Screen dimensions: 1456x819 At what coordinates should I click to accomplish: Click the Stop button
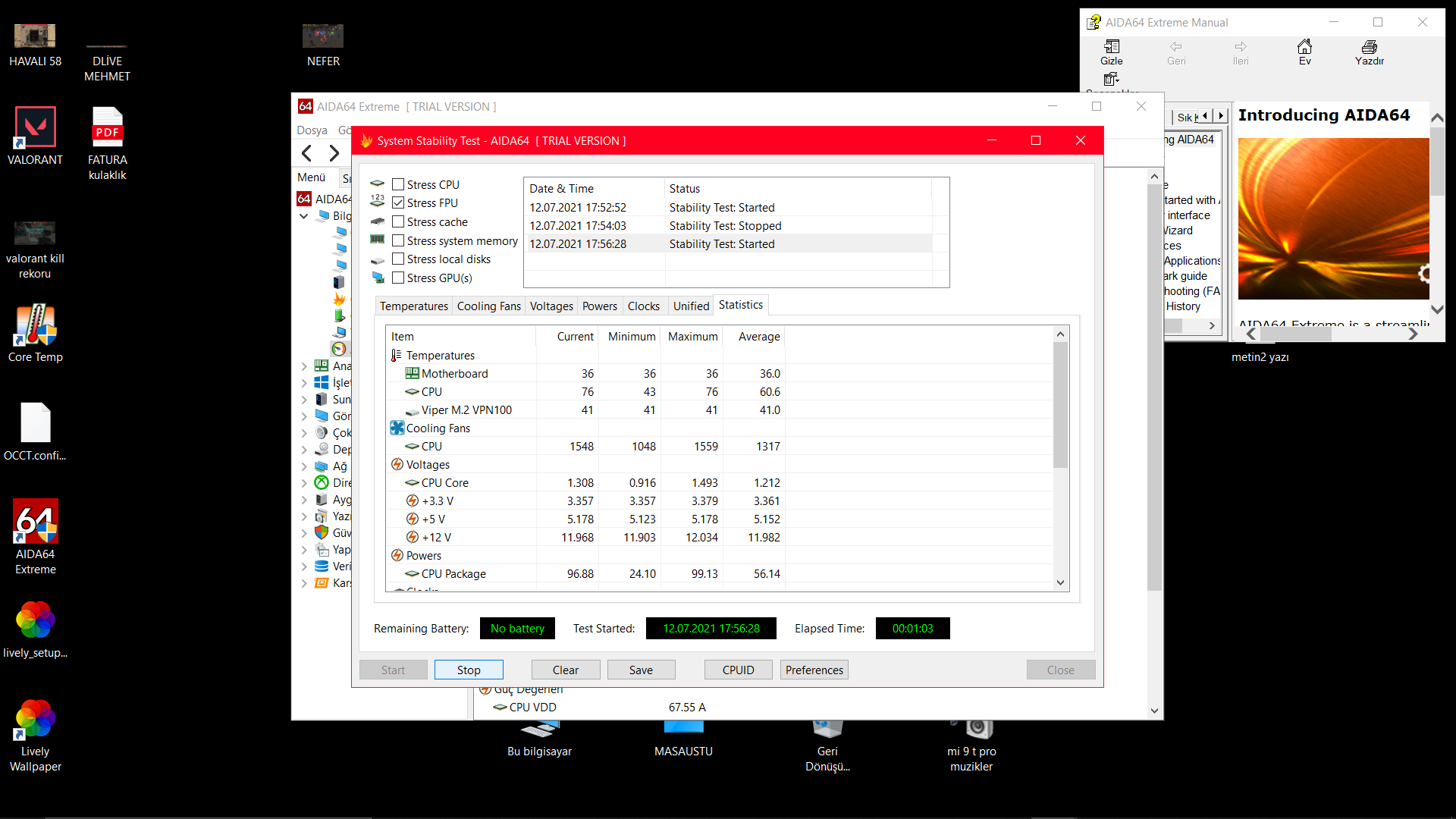pos(469,670)
